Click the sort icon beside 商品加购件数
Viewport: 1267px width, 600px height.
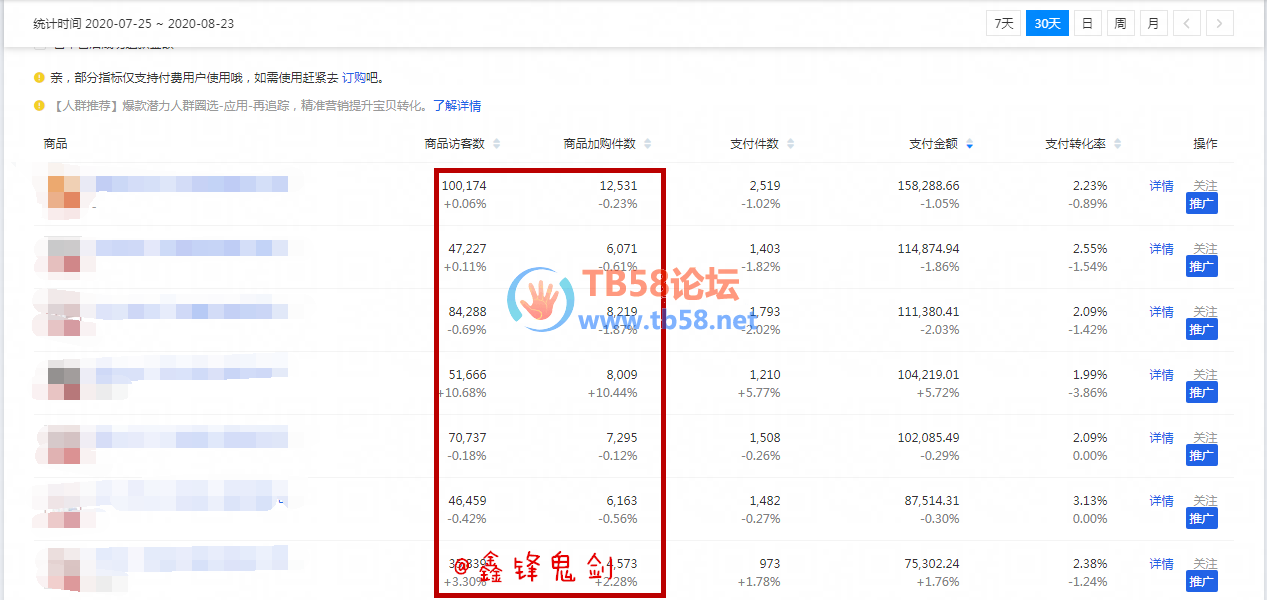coord(647,144)
